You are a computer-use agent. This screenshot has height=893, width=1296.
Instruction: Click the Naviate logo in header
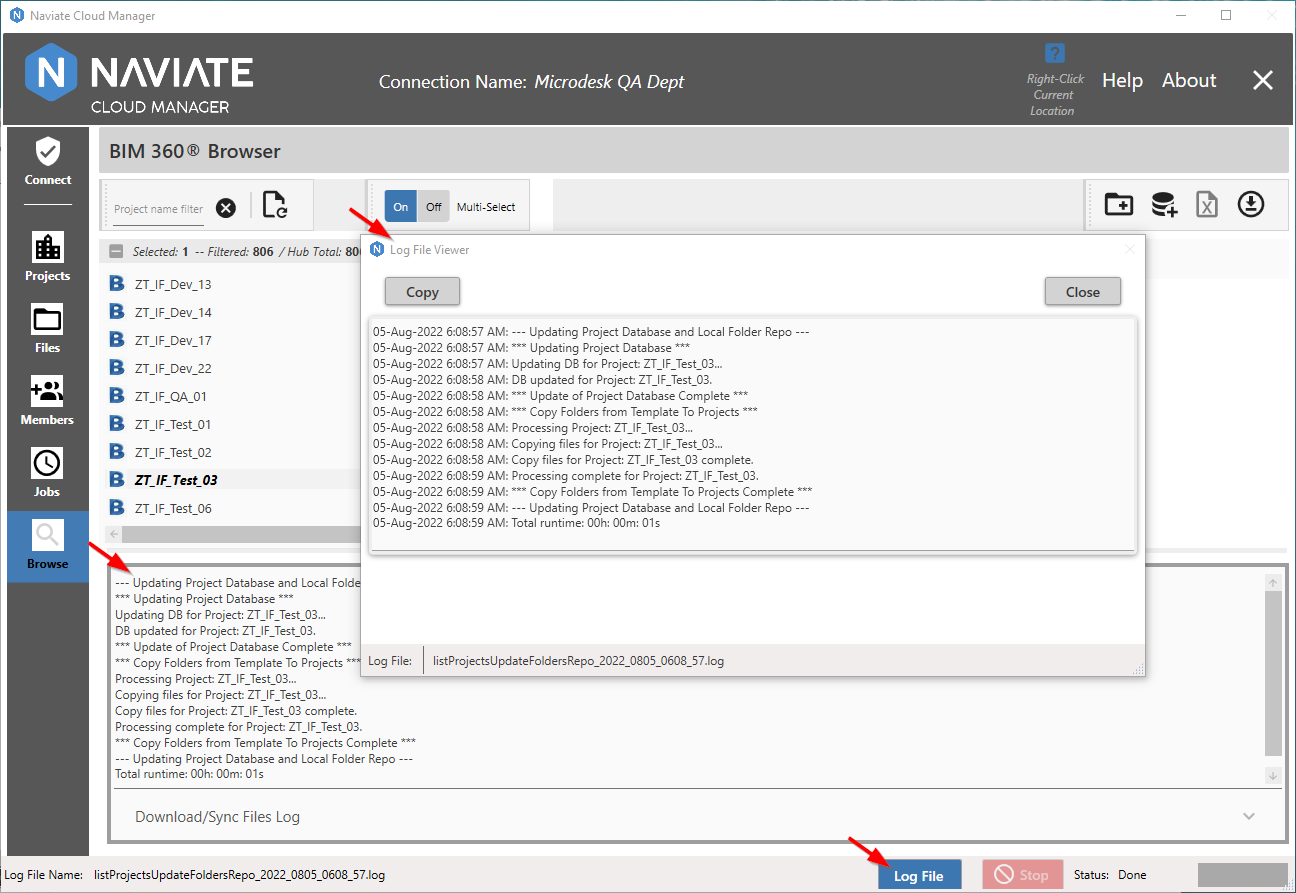(139, 80)
